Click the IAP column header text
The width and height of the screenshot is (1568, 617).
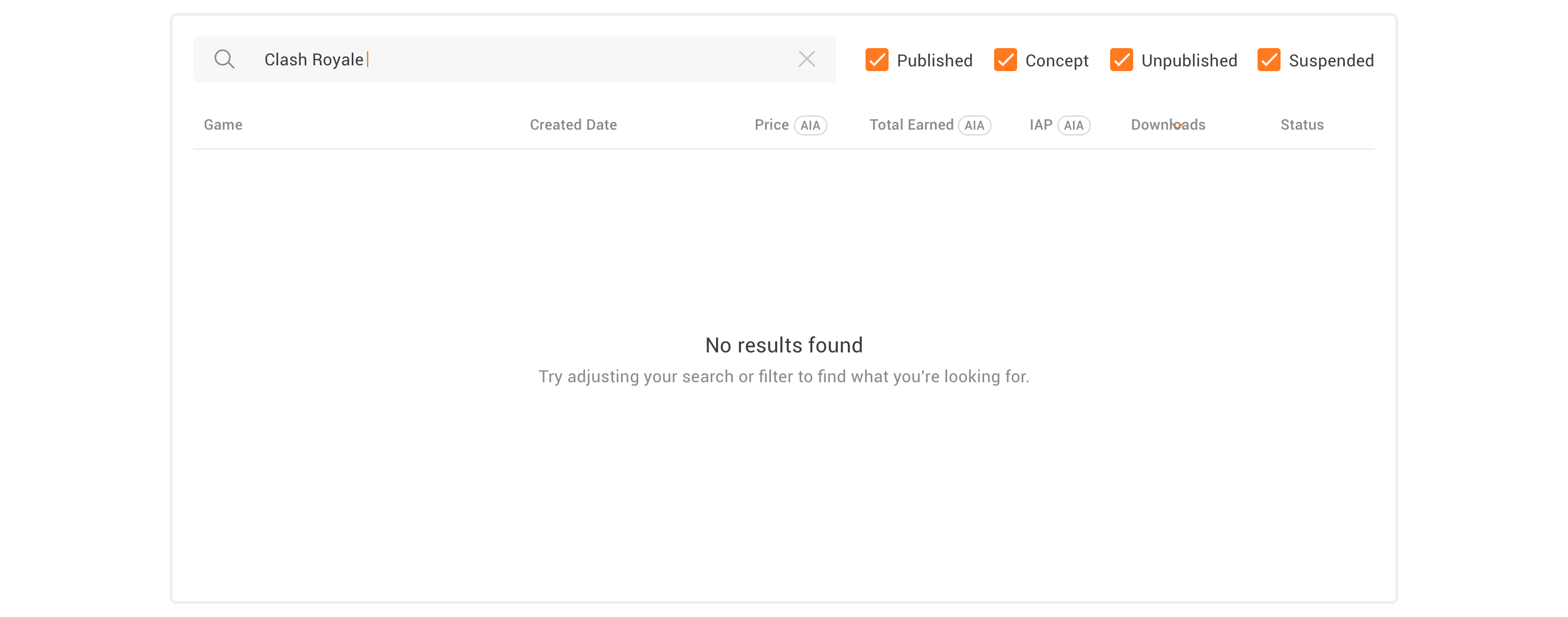click(1040, 125)
